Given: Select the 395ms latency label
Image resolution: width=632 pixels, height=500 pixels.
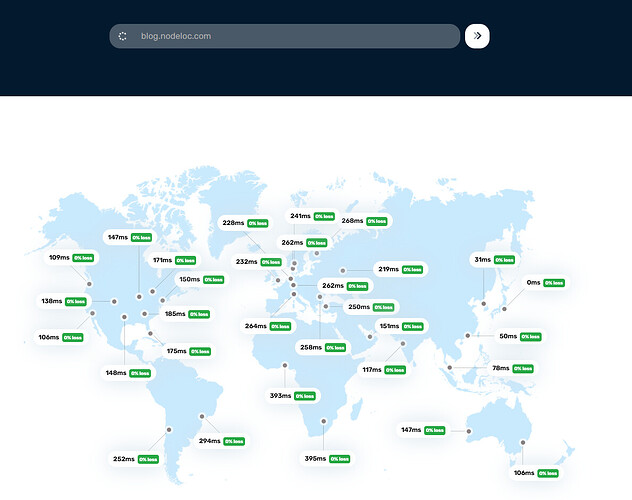Looking at the screenshot, I should click(315, 459).
